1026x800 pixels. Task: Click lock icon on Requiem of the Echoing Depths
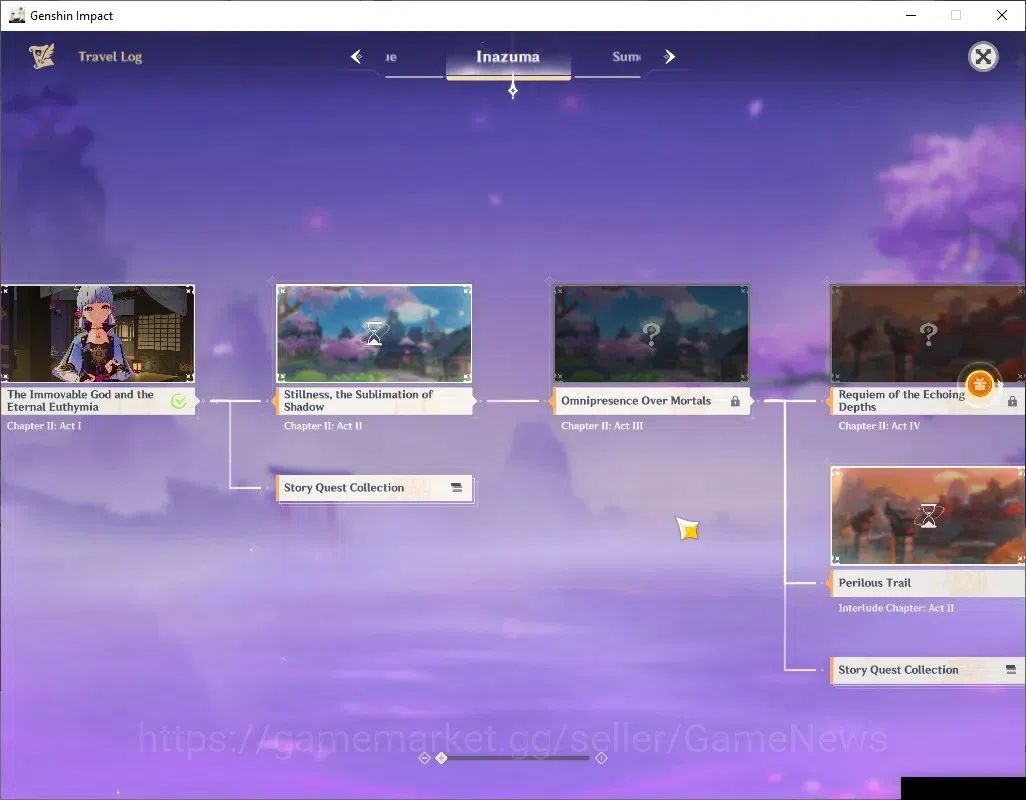(1012, 401)
